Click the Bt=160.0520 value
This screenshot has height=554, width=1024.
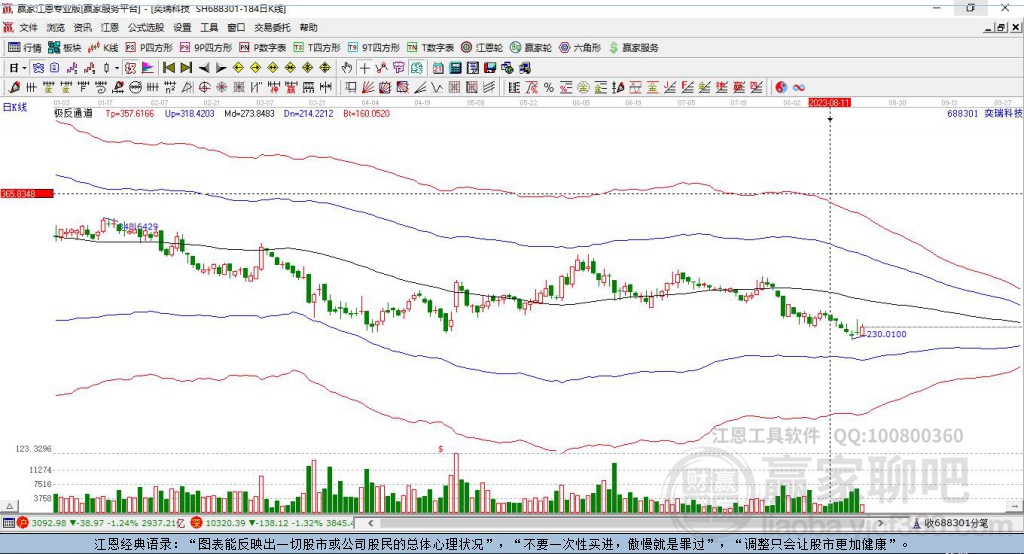click(366, 113)
